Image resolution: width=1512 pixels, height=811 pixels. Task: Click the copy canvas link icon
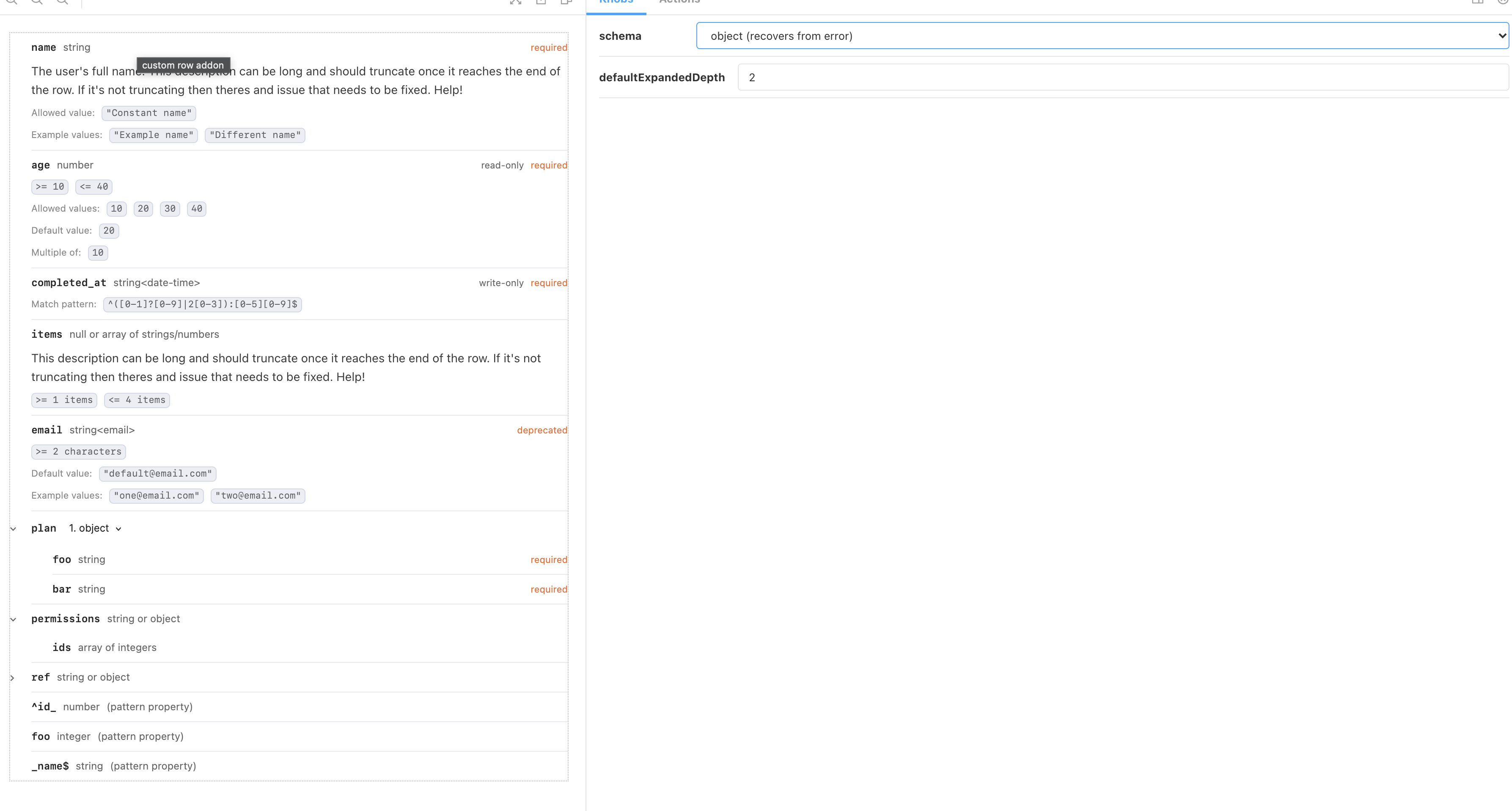[x=566, y=2]
